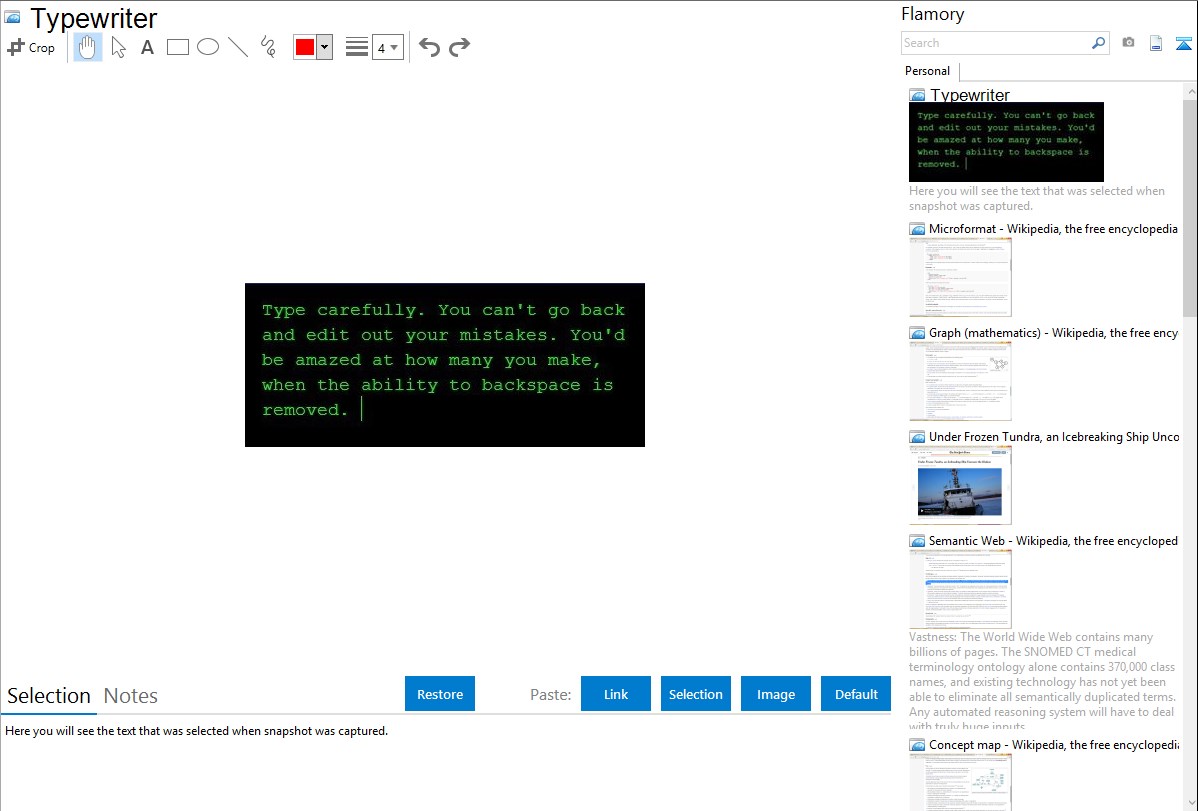Expand the line thickness dropdown
Image resolution: width=1198 pixels, height=811 pixels.
click(388, 47)
